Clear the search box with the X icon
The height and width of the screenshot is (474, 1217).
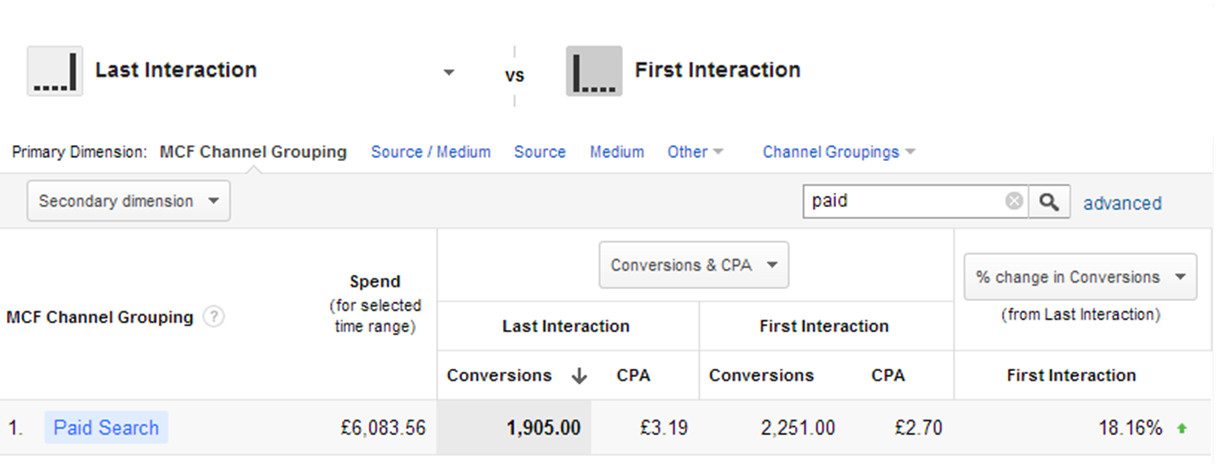pos(1014,201)
